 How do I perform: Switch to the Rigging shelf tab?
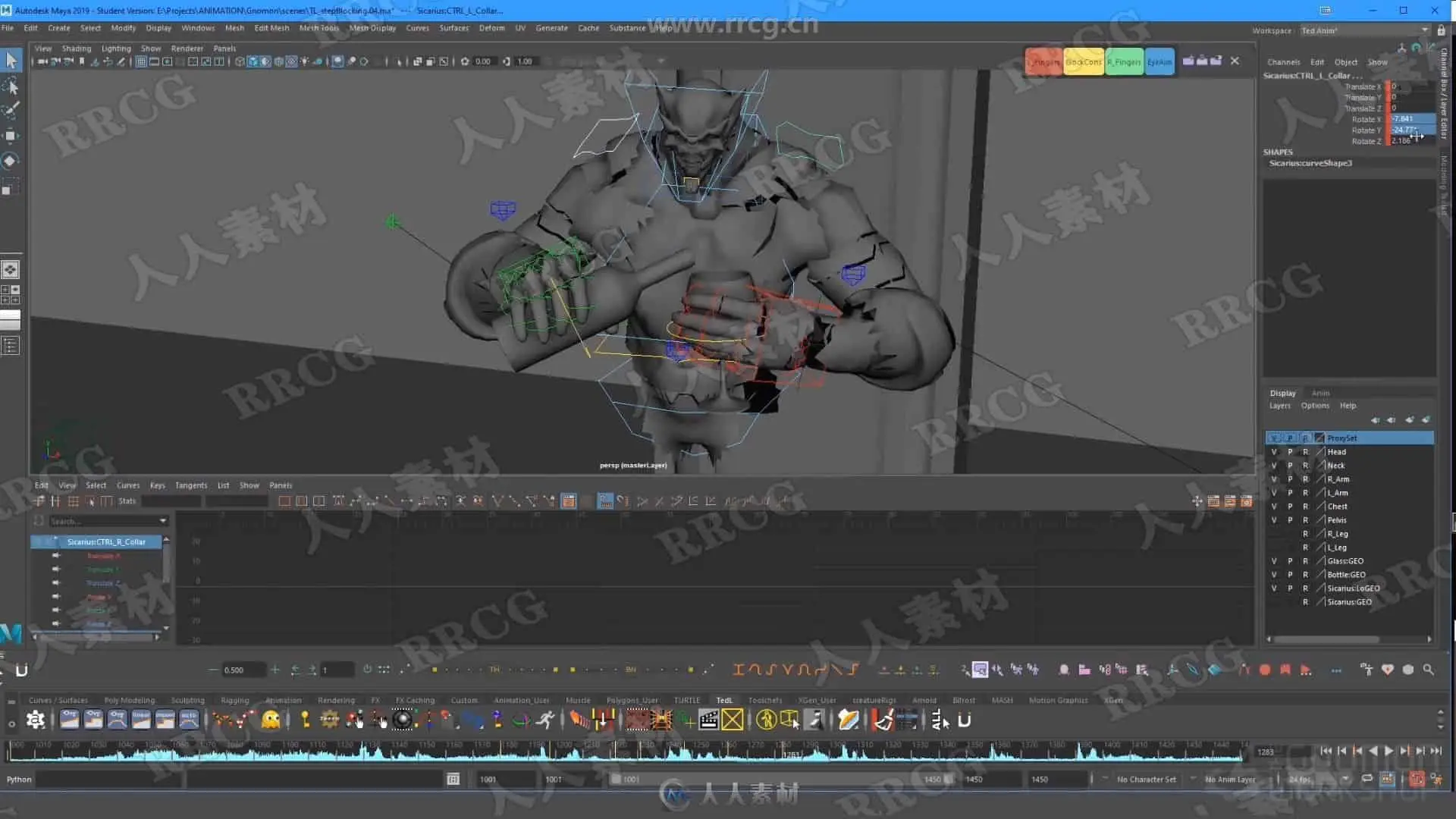click(234, 700)
